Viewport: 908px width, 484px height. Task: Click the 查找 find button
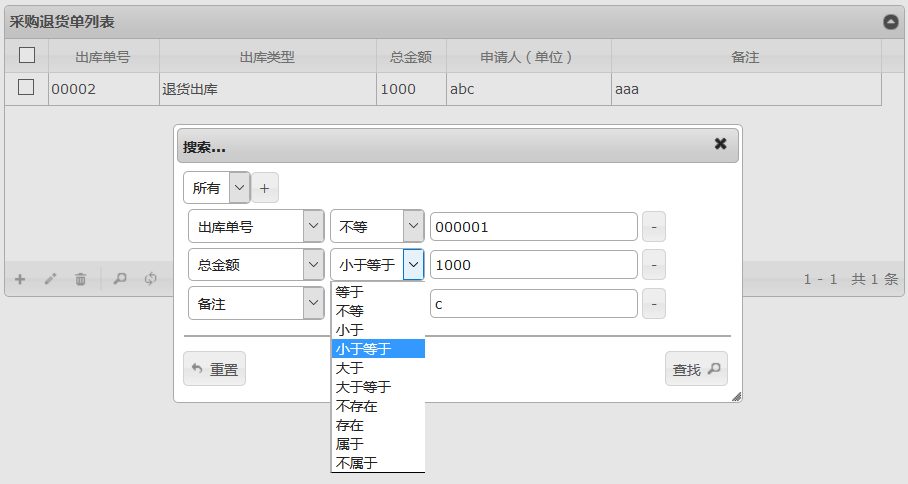pyautogui.click(x=696, y=369)
